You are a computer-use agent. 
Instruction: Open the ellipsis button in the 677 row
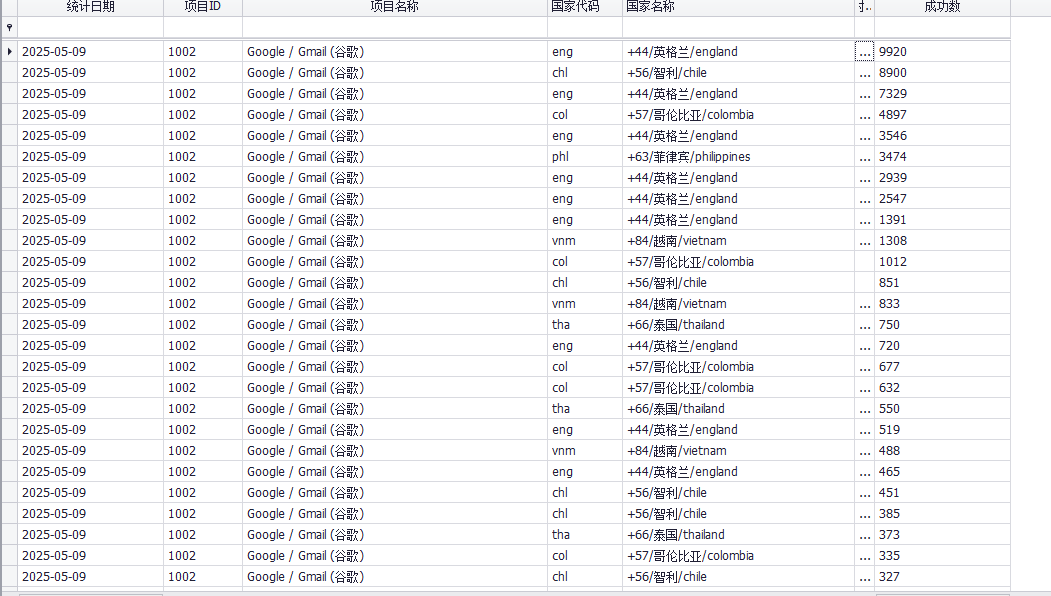[865, 367]
